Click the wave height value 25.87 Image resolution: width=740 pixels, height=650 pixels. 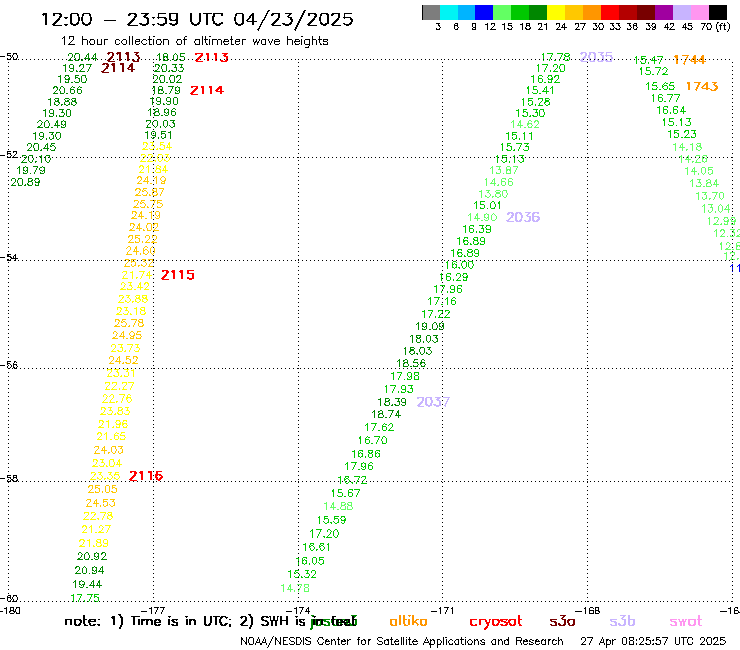[150, 192]
